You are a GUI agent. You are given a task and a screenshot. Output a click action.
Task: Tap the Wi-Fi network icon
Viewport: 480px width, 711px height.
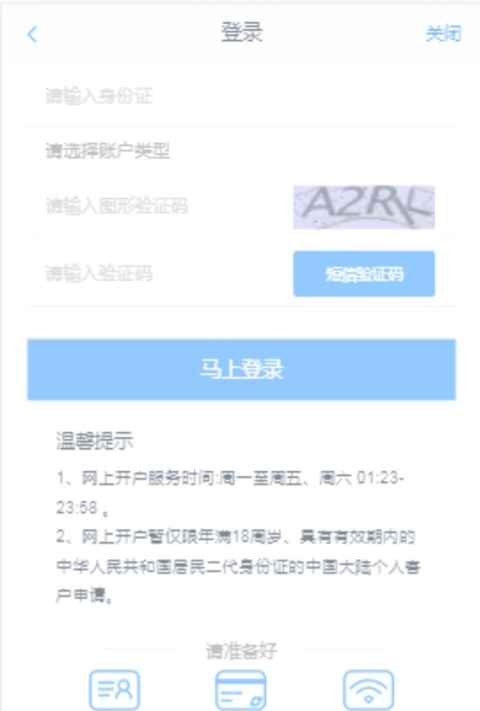click(368, 690)
